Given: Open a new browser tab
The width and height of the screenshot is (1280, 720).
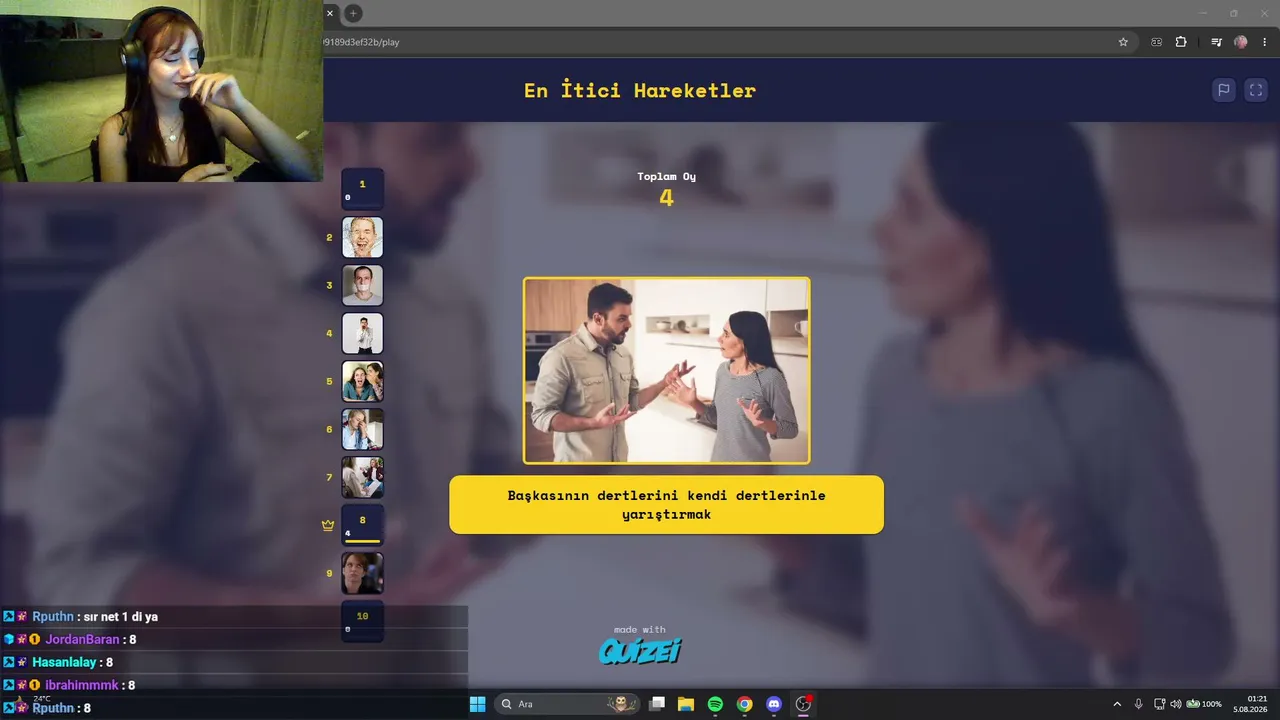Looking at the screenshot, I should (353, 13).
